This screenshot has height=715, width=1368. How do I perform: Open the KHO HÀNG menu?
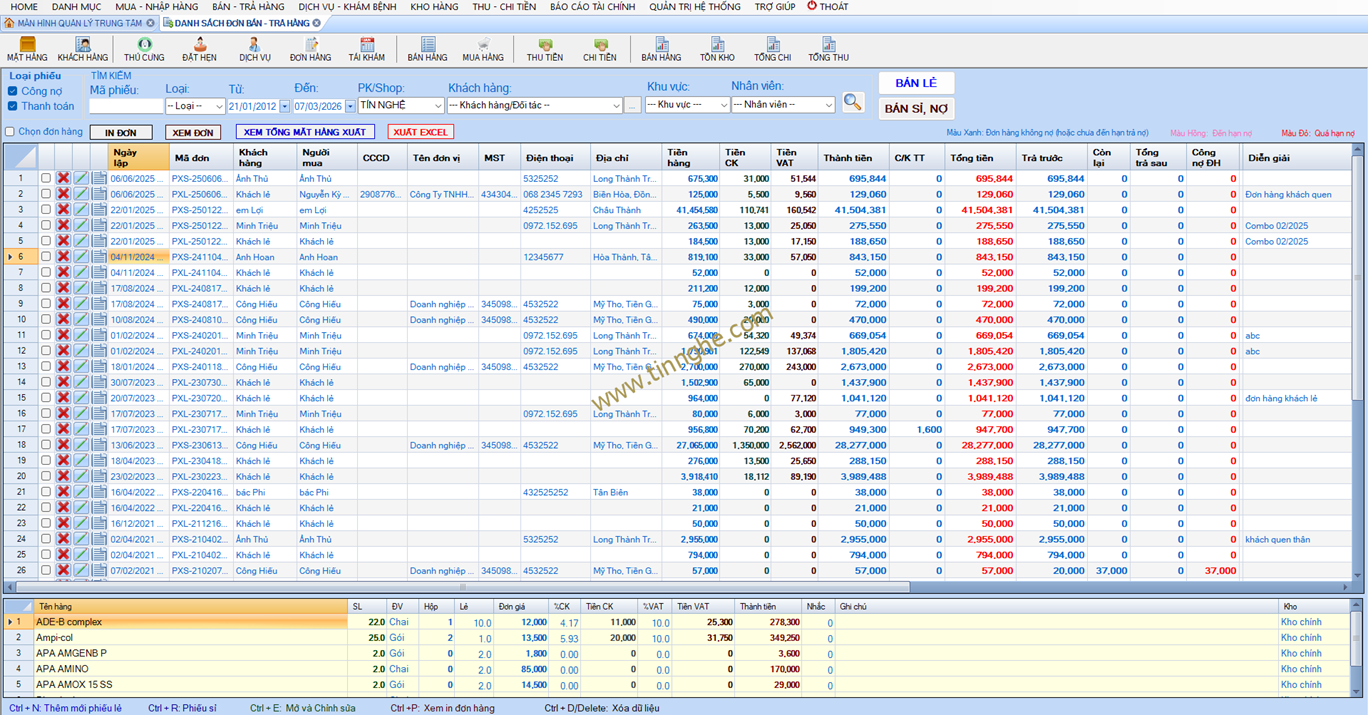434,7
